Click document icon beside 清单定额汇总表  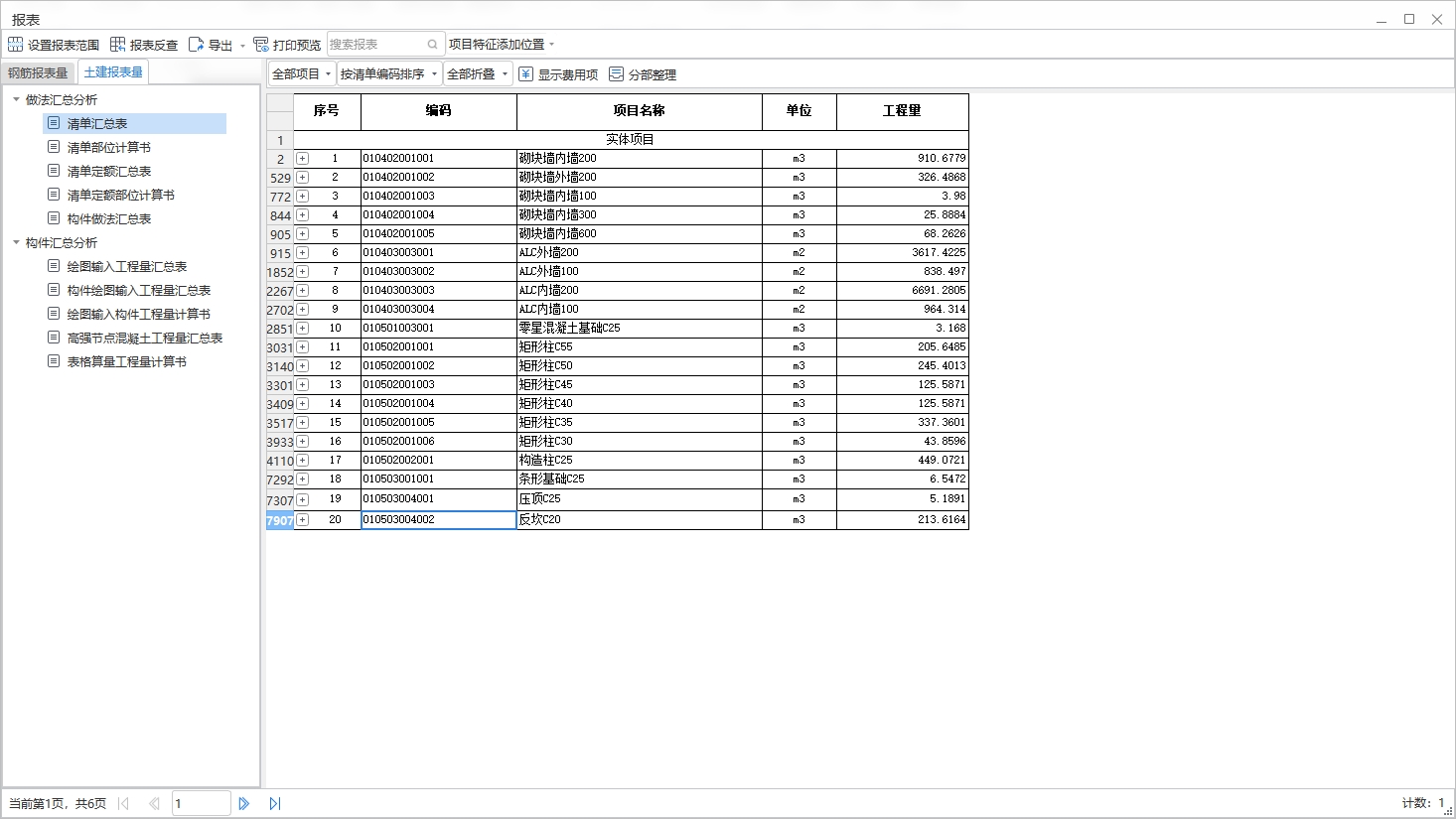click(x=54, y=171)
